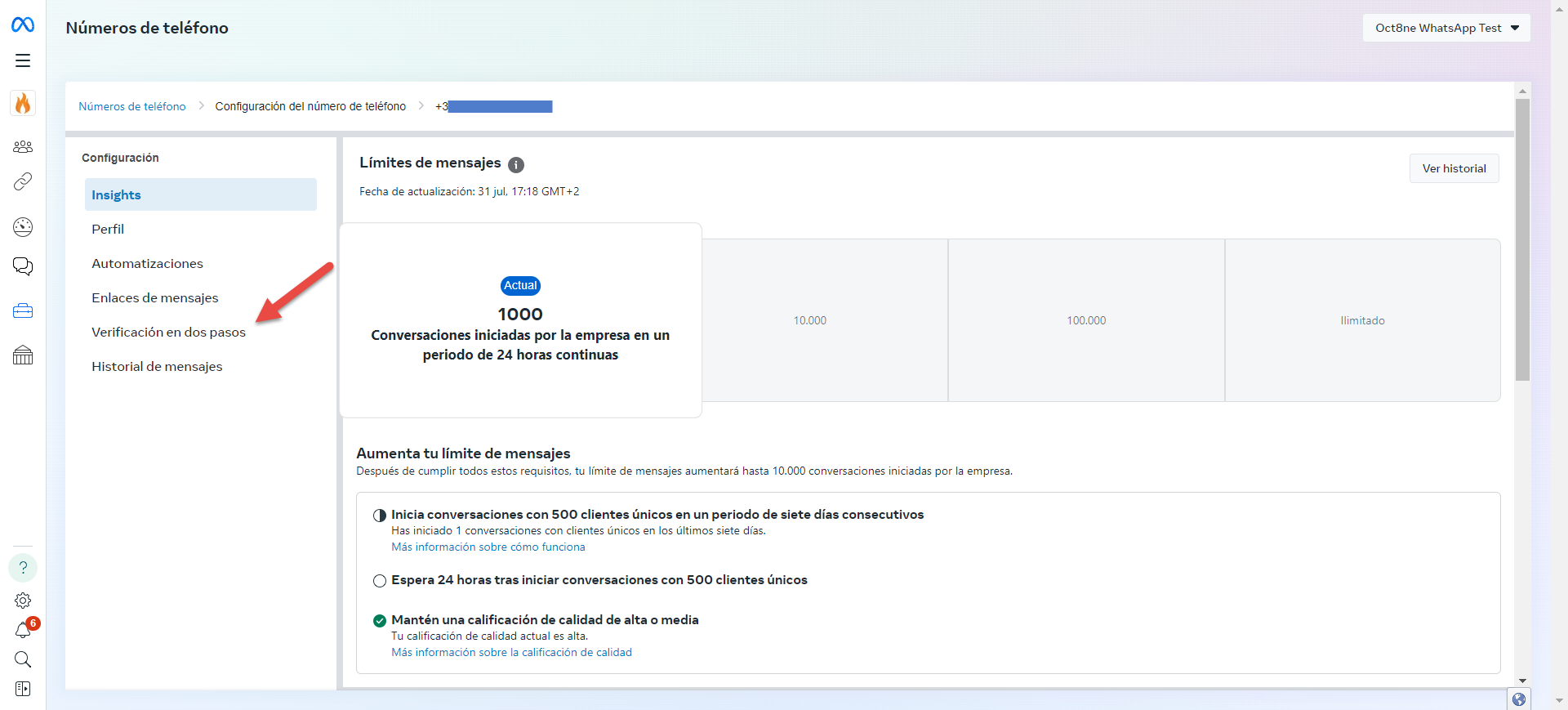Open the chat bubbles icon in sidebar
This screenshot has height=710, width=1568.
[x=23, y=266]
